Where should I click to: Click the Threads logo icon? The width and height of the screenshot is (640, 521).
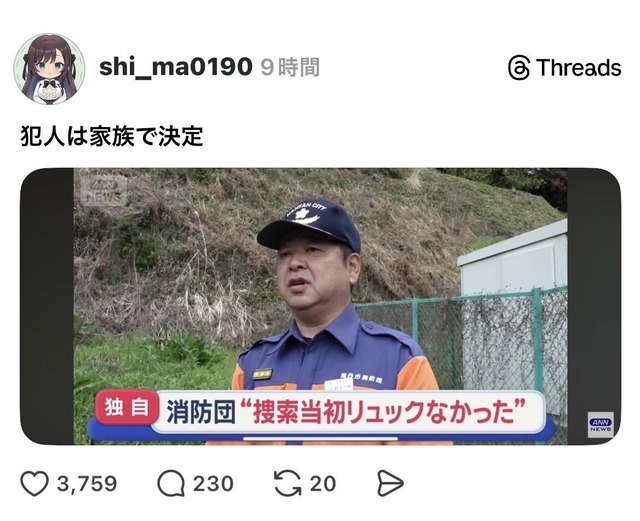(x=519, y=68)
